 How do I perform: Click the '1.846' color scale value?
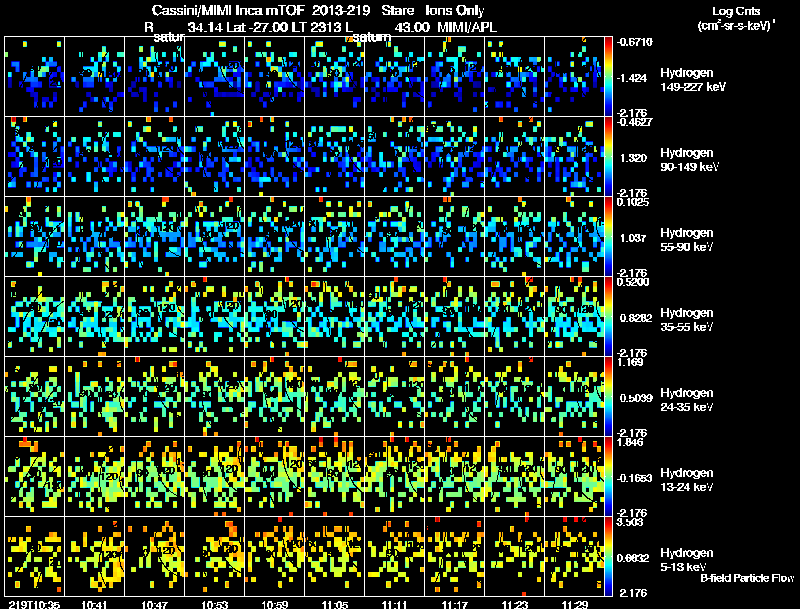(x=630, y=442)
